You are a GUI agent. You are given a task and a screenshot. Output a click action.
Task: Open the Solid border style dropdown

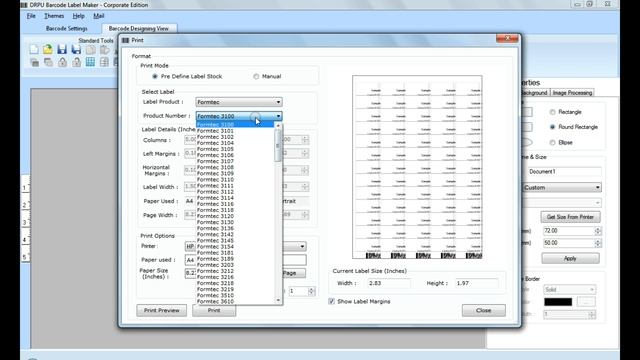(569, 289)
